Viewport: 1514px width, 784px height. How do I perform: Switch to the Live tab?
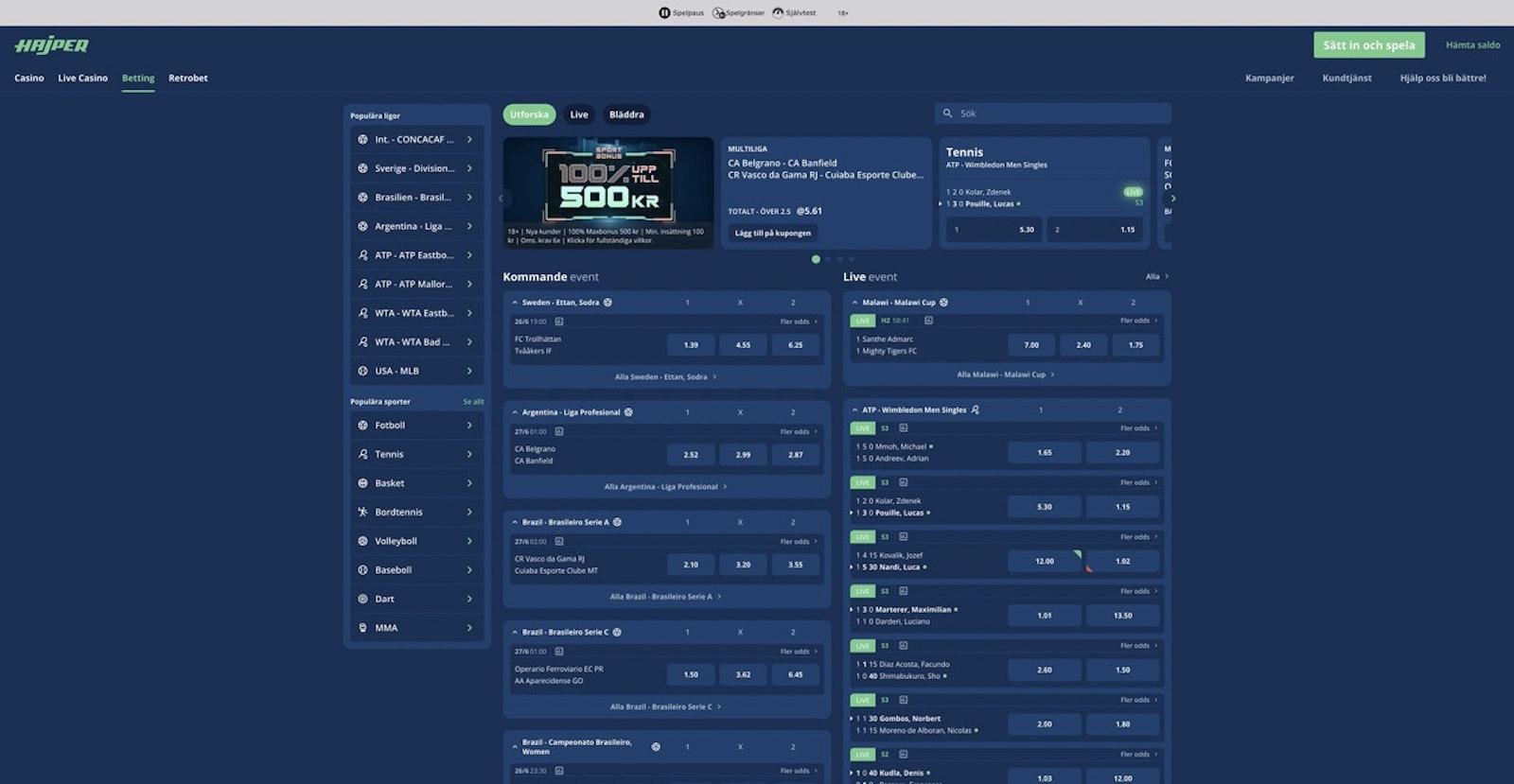pyautogui.click(x=578, y=114)
